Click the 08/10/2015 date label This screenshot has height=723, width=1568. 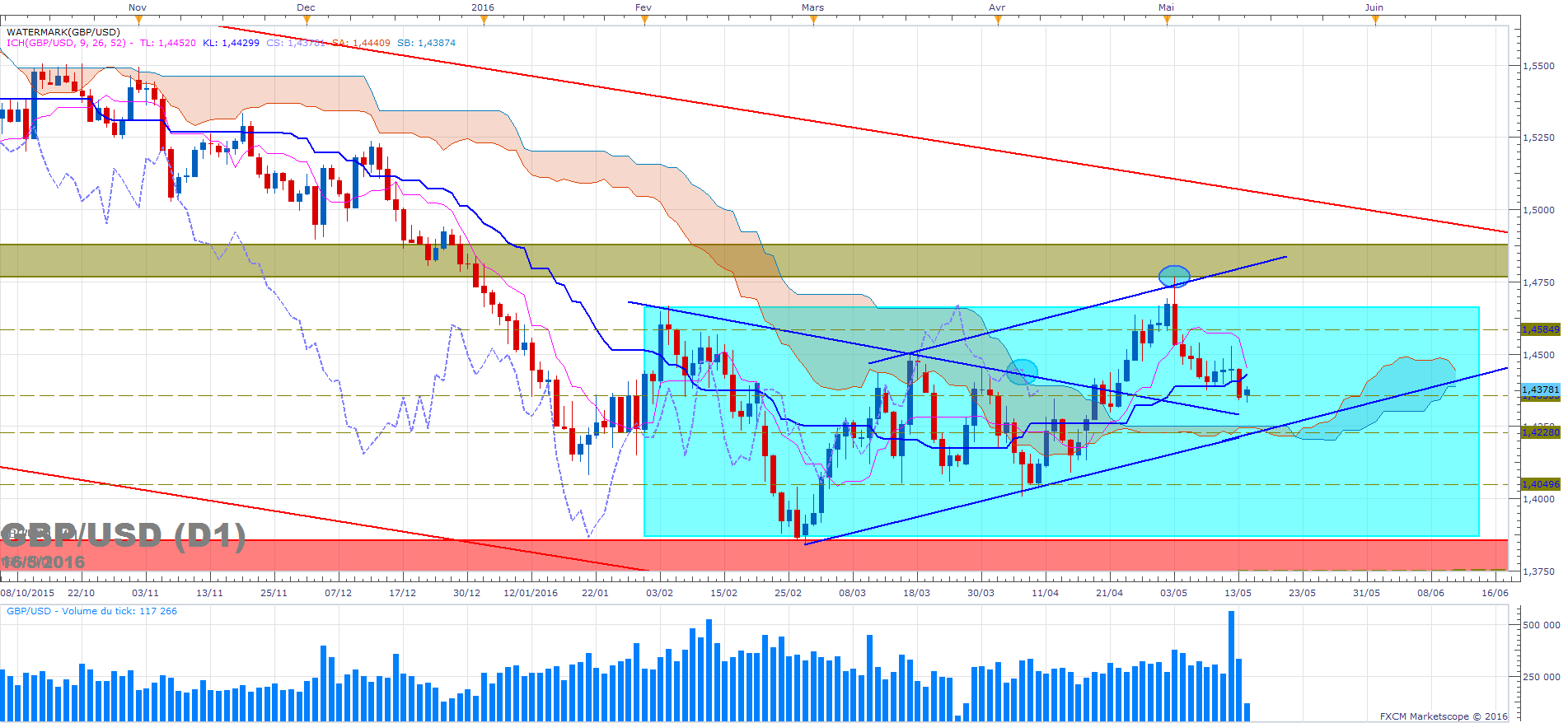(x=27, y=593)
